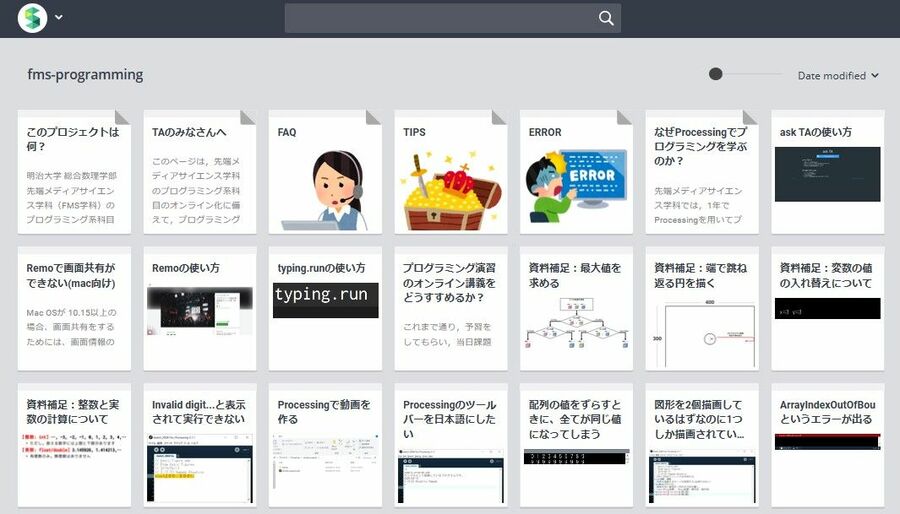Image resolution: width=900 pixels, height=514 pixels.
Task: Click the thumbnail size slider handle
Action: [716, 74]
